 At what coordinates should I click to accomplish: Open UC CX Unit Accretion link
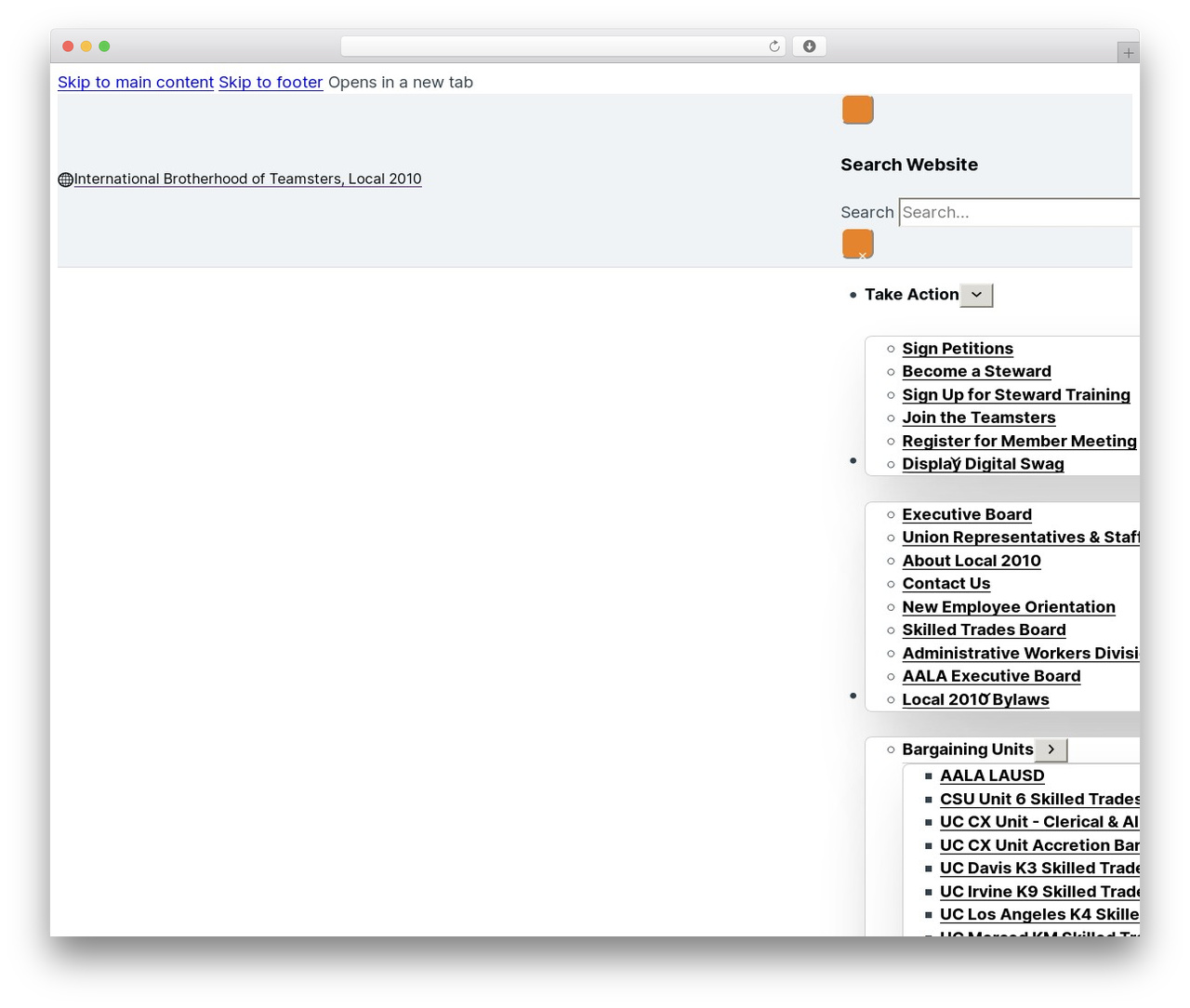coord(1039,845)
